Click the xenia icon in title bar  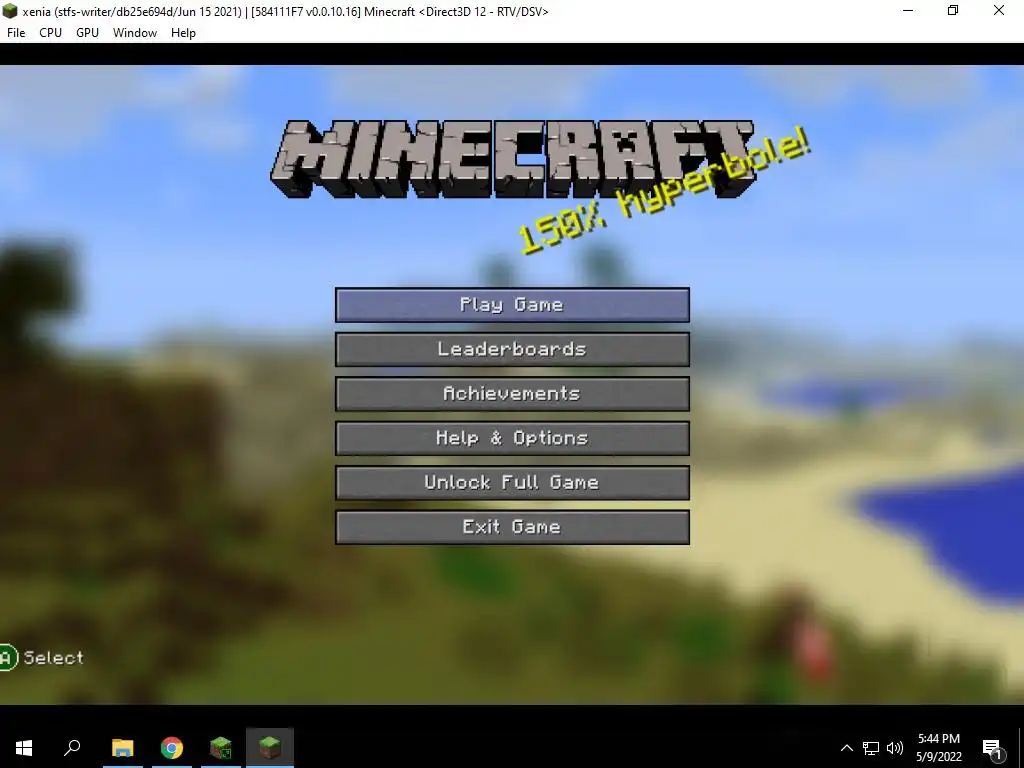tap(10, 11)
